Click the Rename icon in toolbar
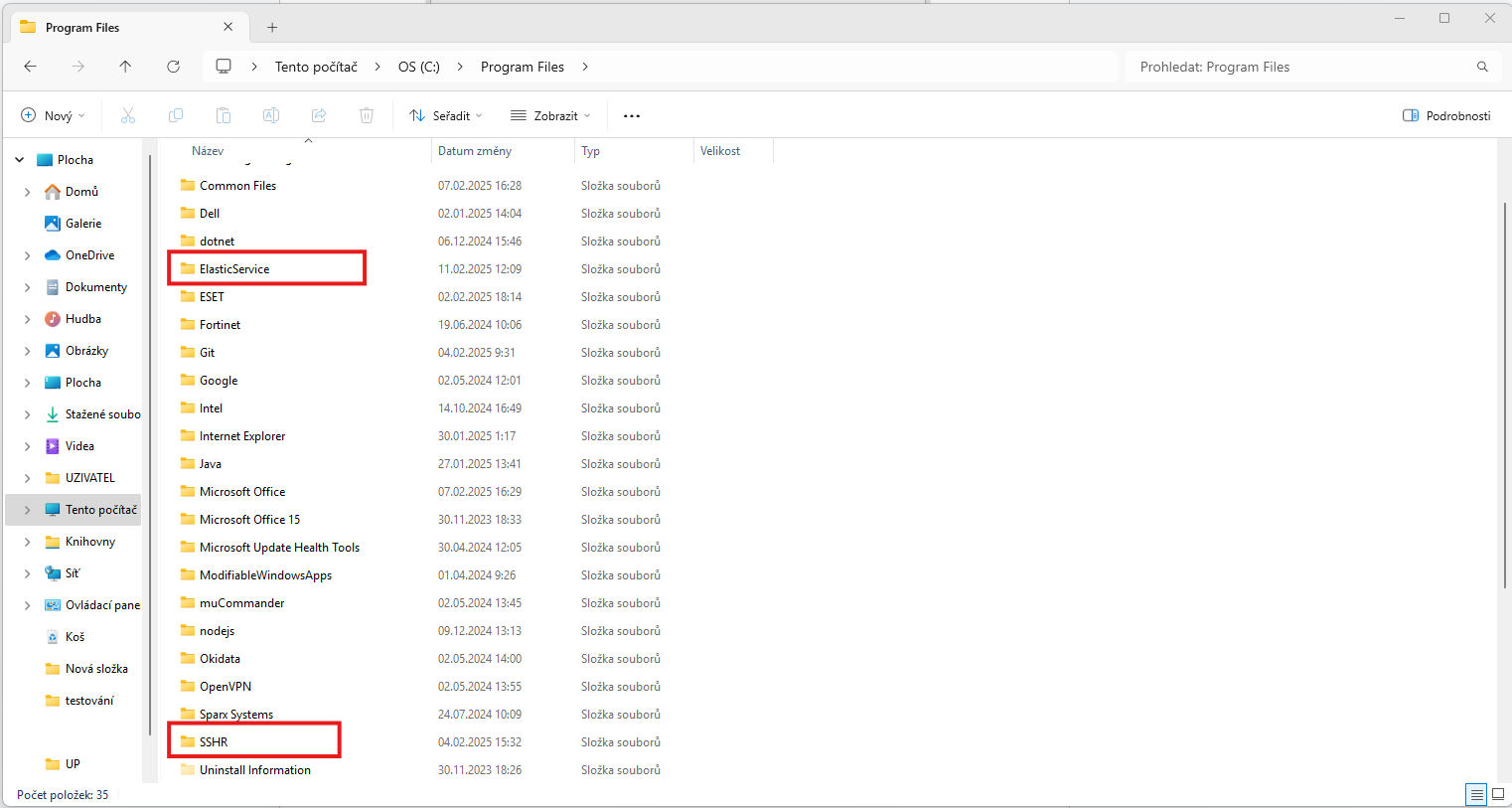The width and height of the screenshot is (1512, 808). pyautogui.click(x=270, y=115)
